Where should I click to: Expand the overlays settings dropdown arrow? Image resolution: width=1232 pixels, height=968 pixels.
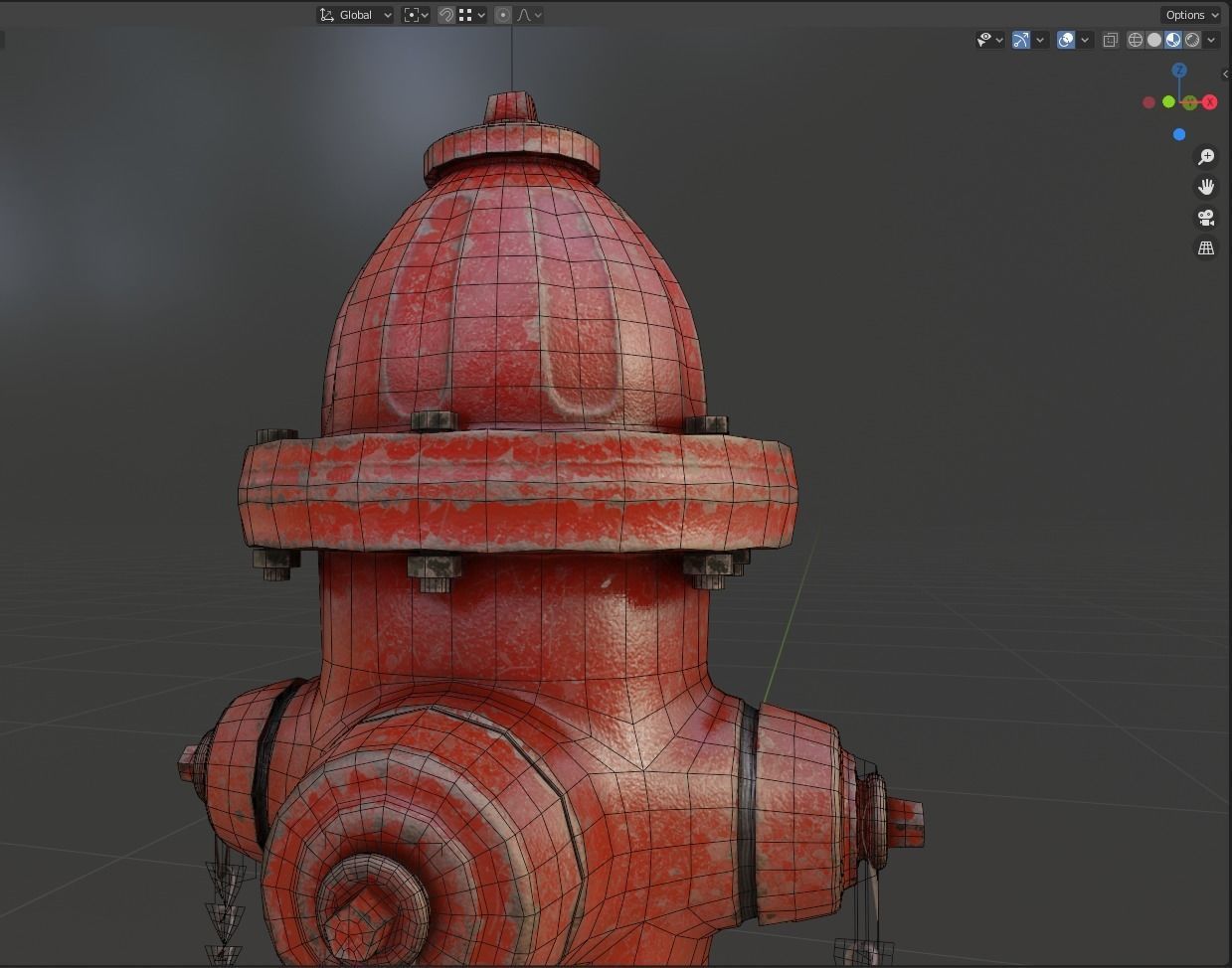tap(1085, 40)
